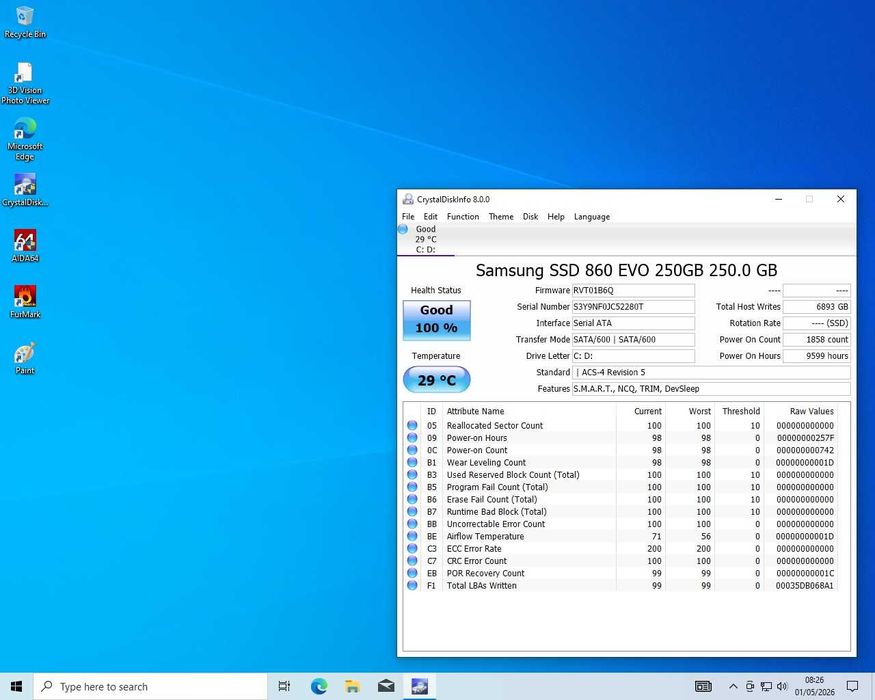875x700 pixels.
Task: Open the Mail app on the taskbar
Action: [386, 686]
